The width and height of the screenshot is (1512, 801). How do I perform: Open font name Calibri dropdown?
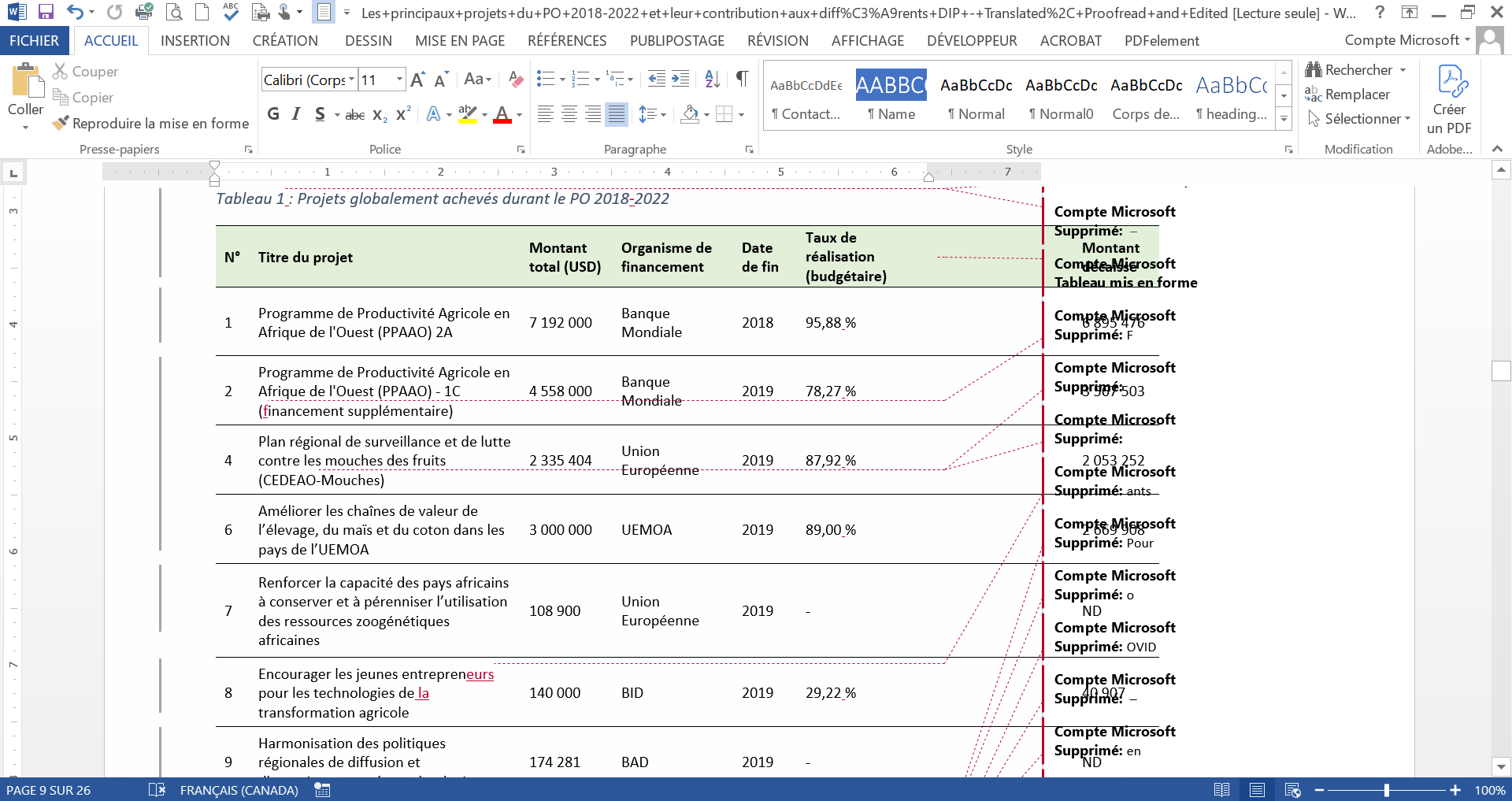click(x=351, y=80)
